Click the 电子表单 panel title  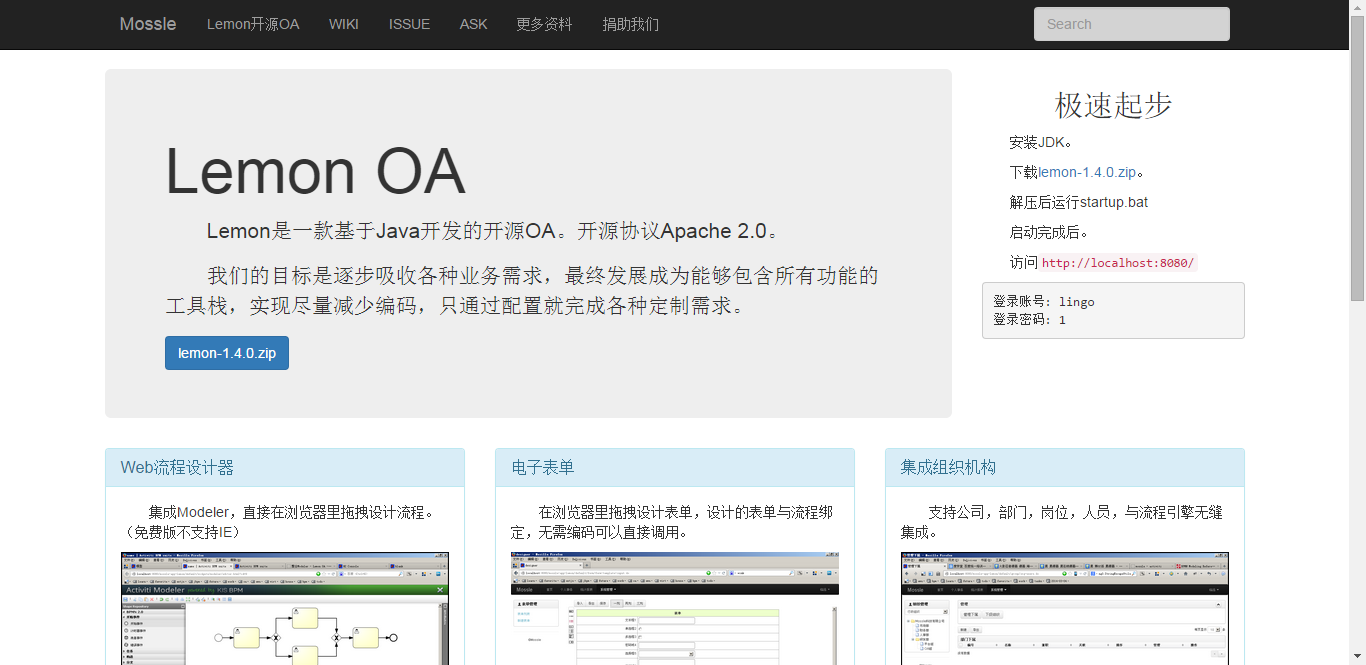coord(543,467)
